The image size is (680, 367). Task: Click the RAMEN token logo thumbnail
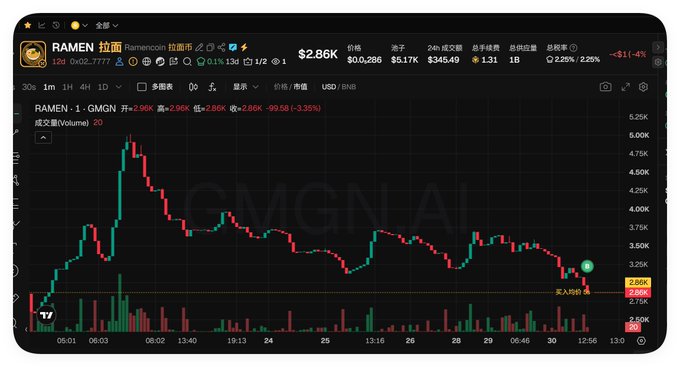click(x=33, y=54)
